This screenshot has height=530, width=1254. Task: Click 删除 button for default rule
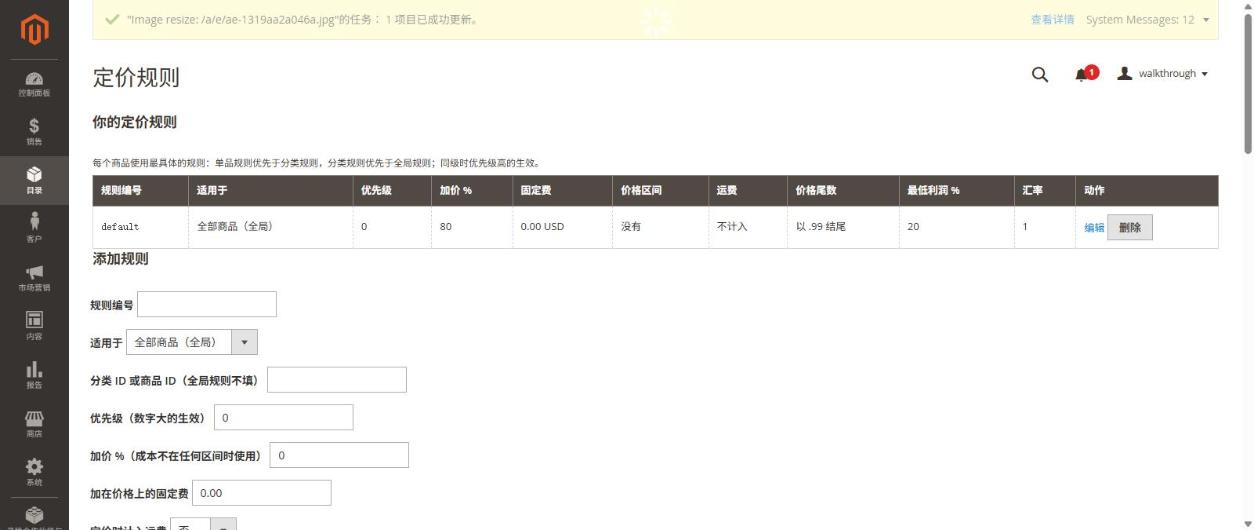tap(1130, 227)
